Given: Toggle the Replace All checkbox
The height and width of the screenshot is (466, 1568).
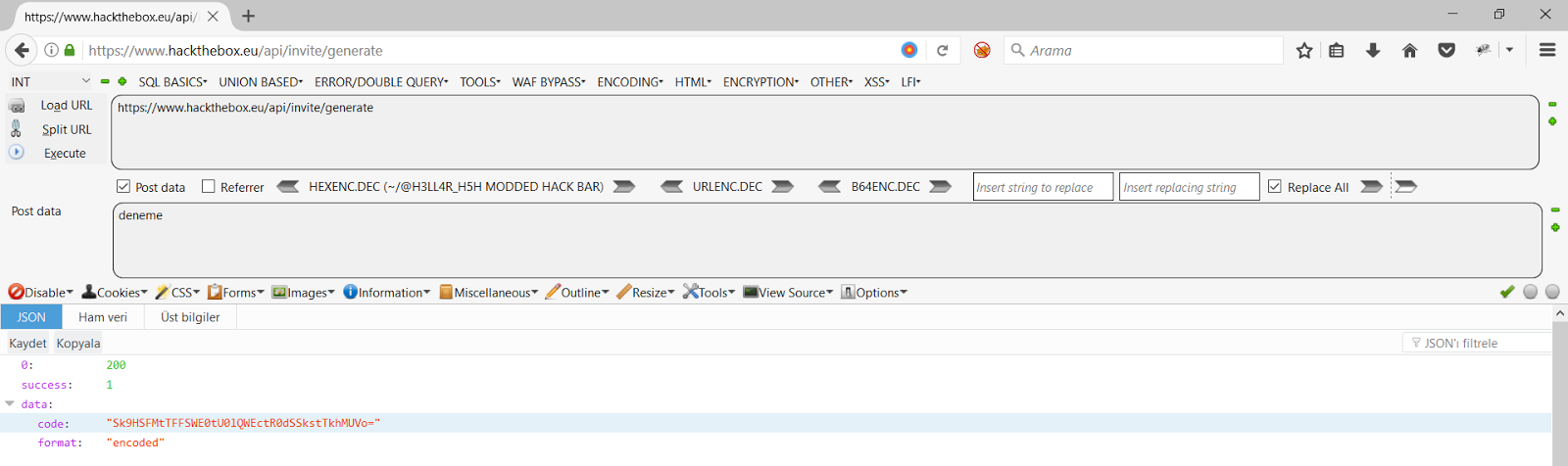Looking at the screenshot, I should 1275,186.
